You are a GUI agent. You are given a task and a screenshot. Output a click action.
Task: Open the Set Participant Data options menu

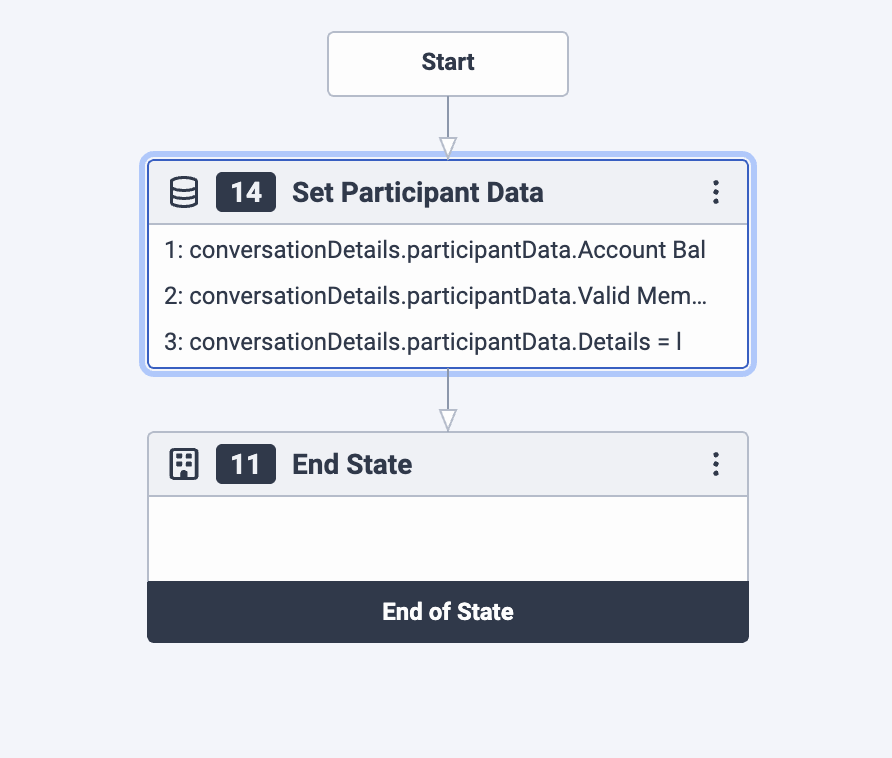pyautogui.click(x=715, y=192)
